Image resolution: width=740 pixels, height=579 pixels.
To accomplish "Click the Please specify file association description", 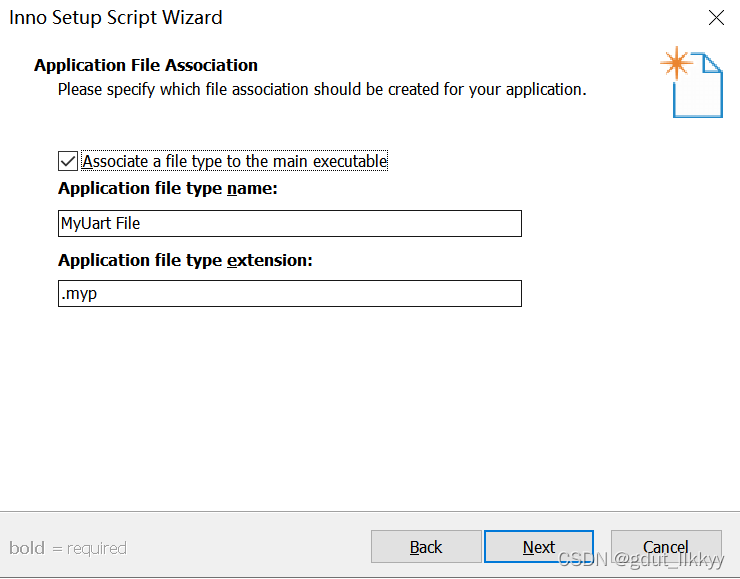I will click(322, 89).
